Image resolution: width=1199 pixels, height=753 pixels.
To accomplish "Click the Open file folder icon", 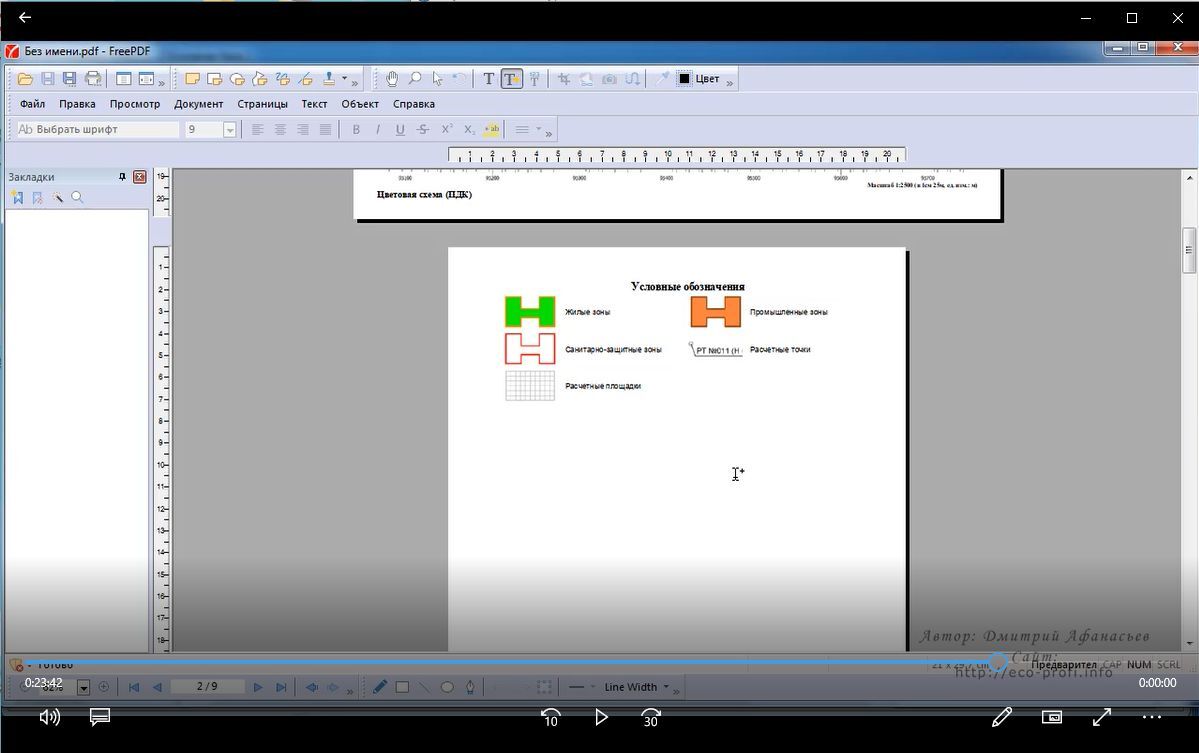I will click(x=26, y=79).
